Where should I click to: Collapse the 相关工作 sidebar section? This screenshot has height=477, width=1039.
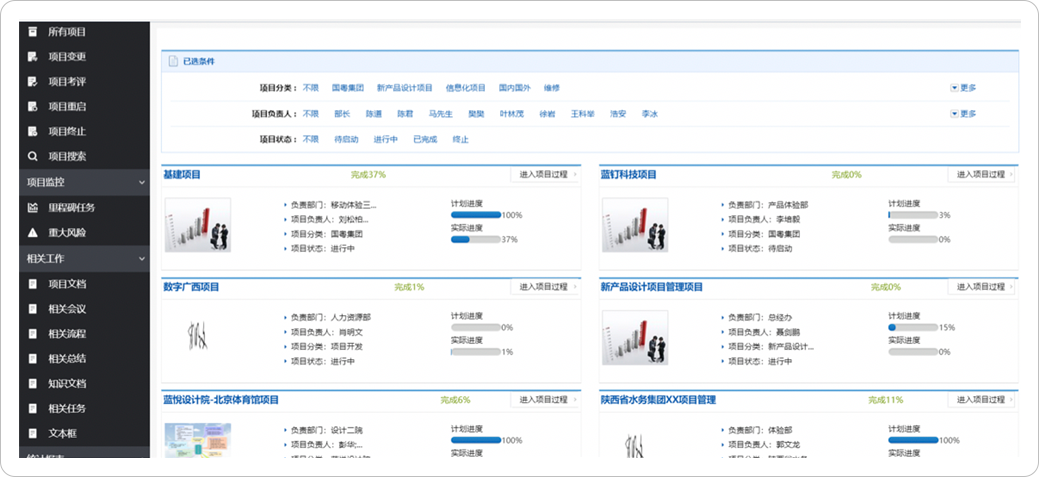tap(142, 258)
